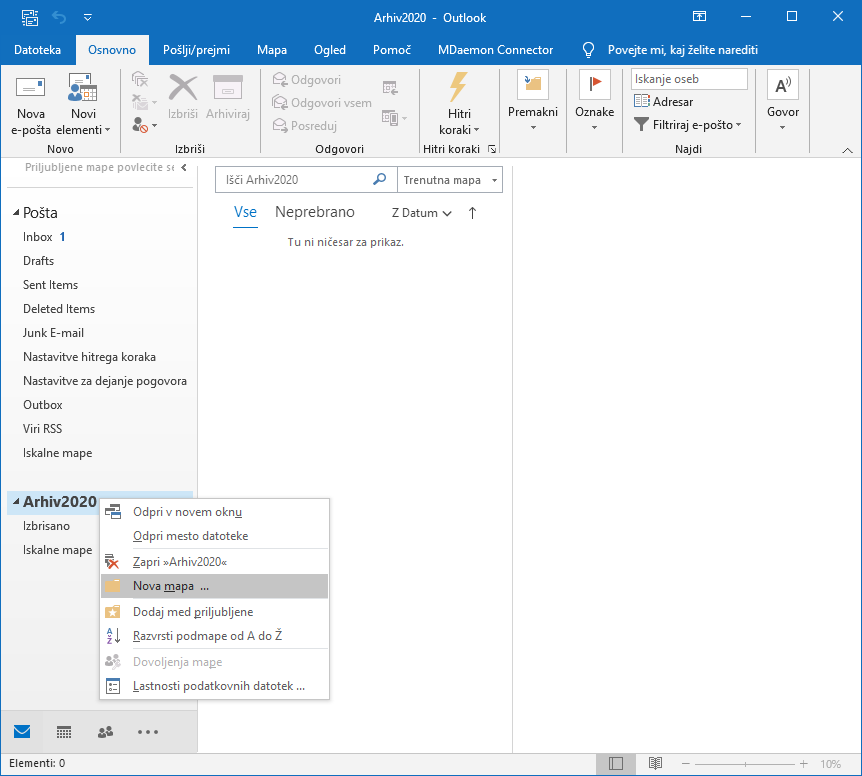Image resolution: width=862 pixels, height=776 pixels.
Task: Open the MDaemon Connector tab
Action: point(495,50)
